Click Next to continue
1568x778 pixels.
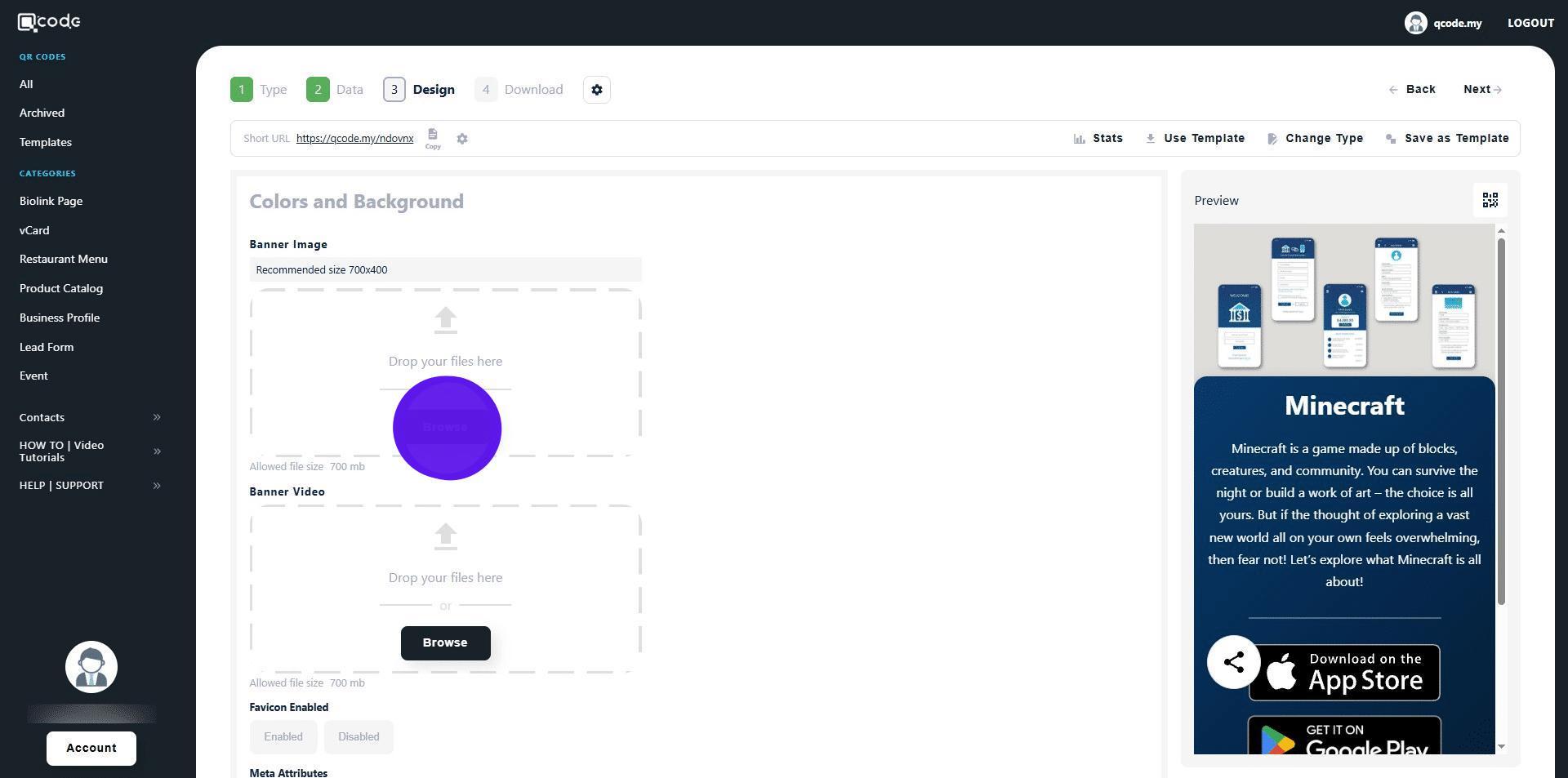tap(1483, 90)
